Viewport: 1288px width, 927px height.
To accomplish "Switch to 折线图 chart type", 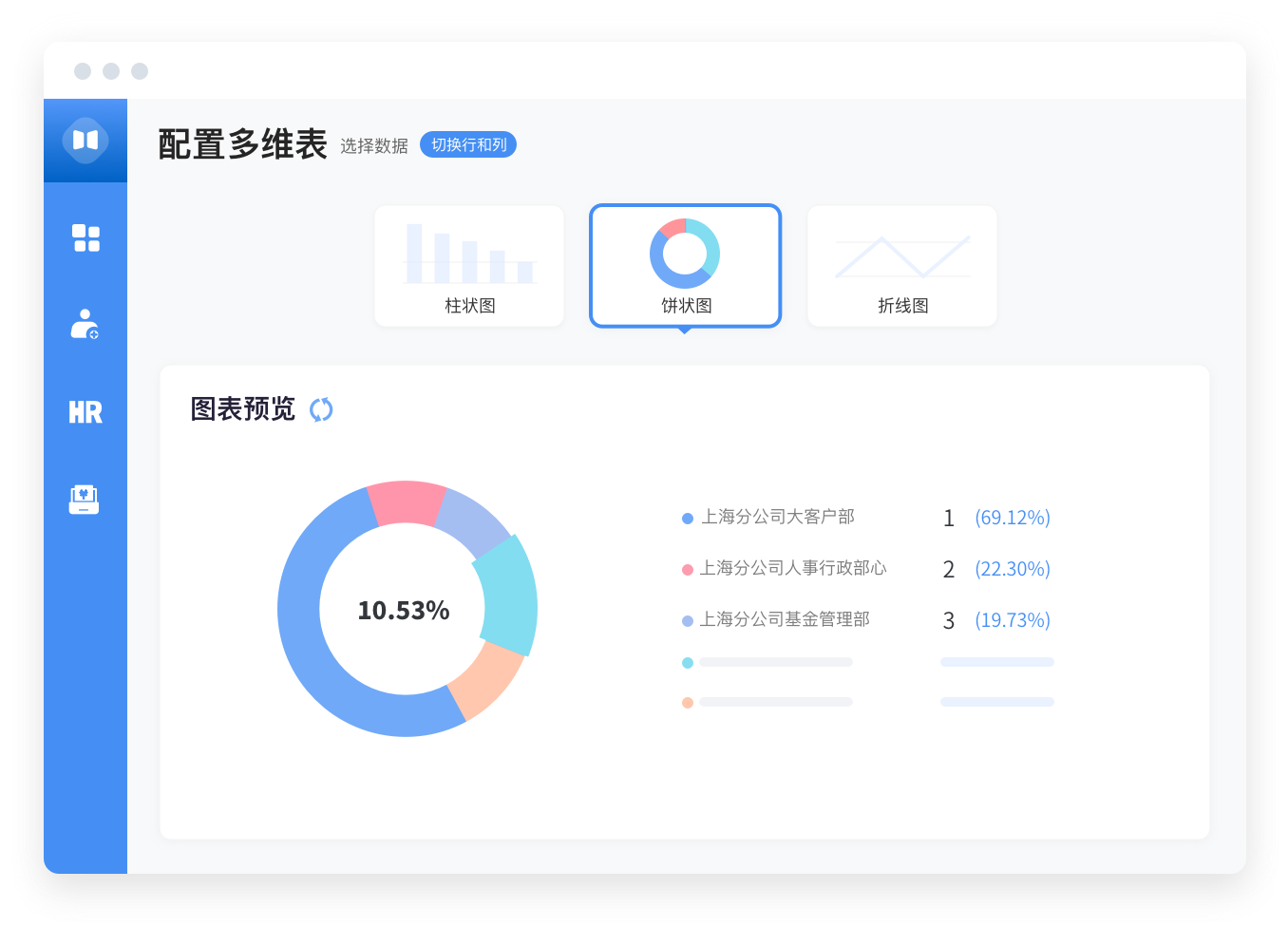I will coord(901,305).
